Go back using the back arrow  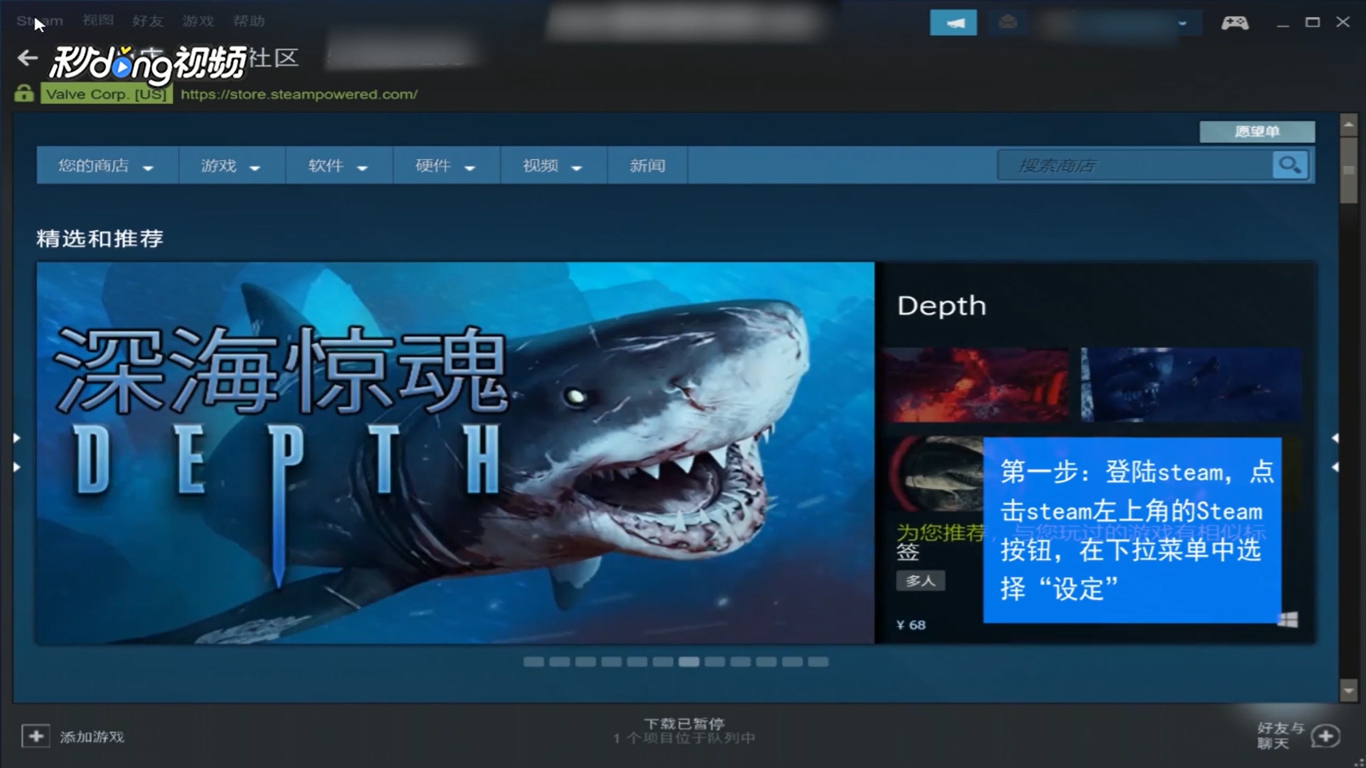(26, 57)
